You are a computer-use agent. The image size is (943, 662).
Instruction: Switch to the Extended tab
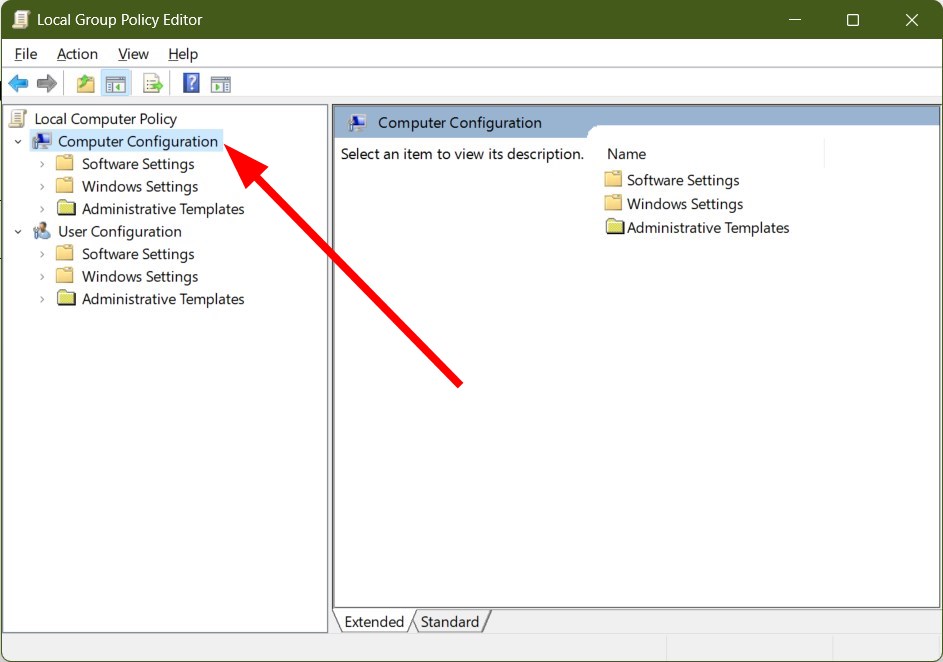tap(373, 622)
